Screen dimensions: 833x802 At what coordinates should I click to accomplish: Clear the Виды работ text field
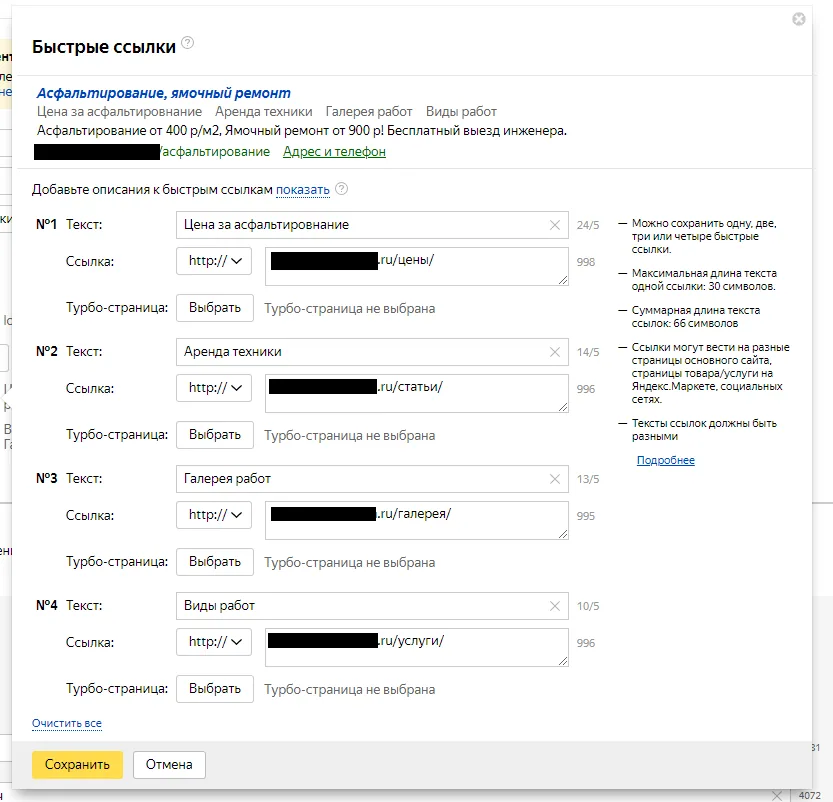coord(555,606)
